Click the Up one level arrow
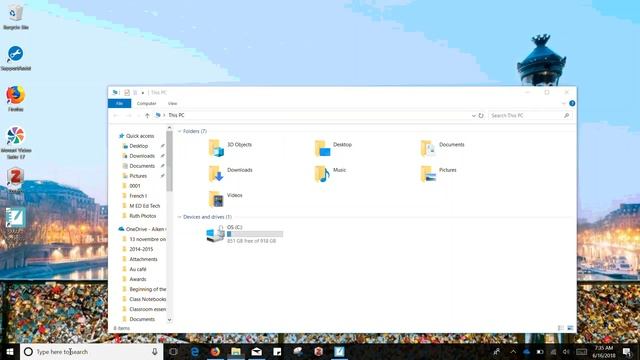Screen dimensions: 640x360 [147, 116]
